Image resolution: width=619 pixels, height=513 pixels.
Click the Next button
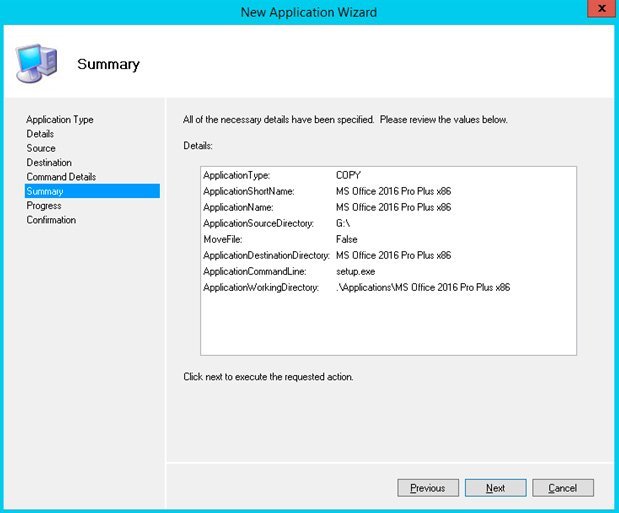[495, 488]
